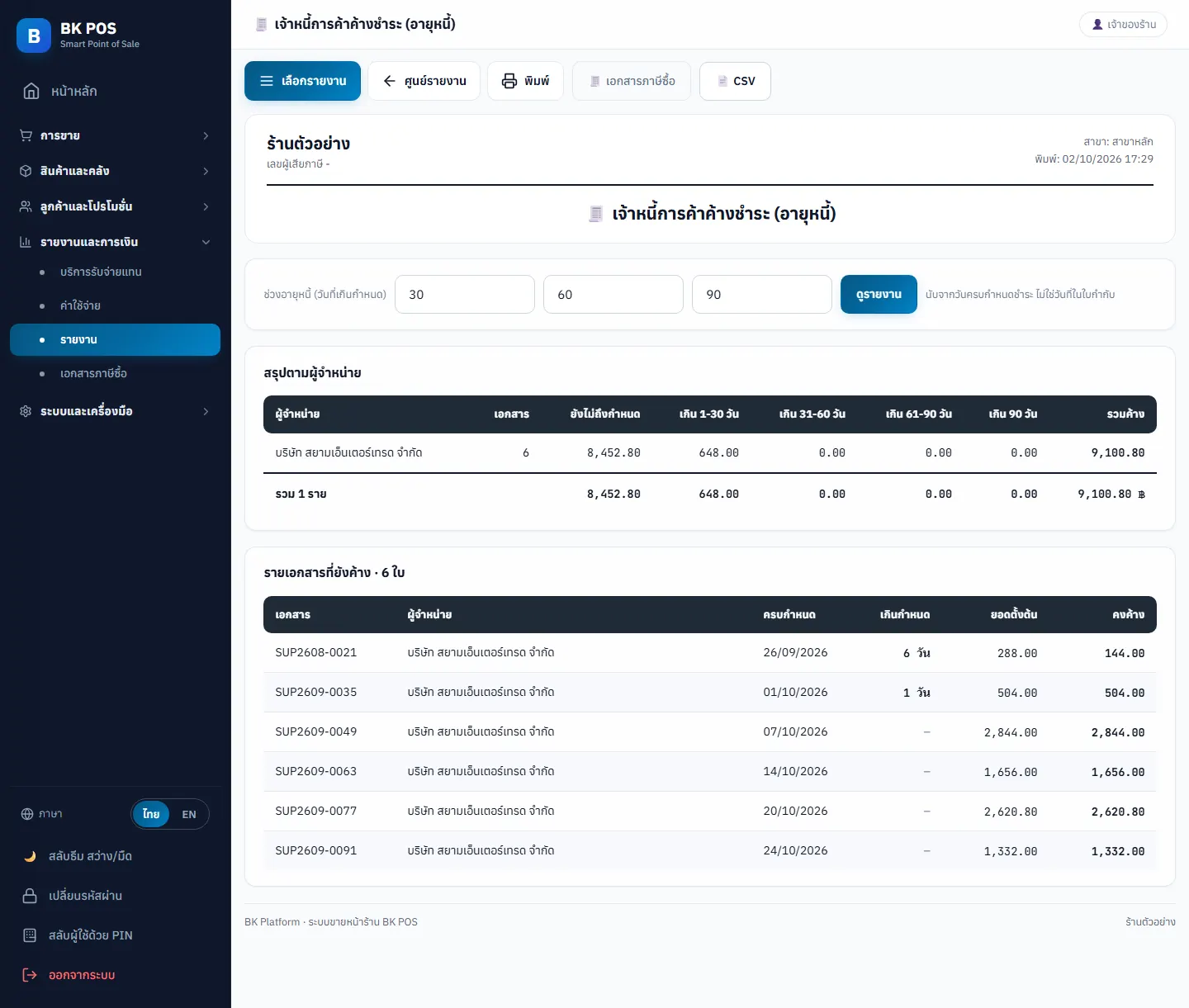Open the home page icon in sidebar
The height and width of the screenshot is (1008, 1189).
tap(31, 91)
